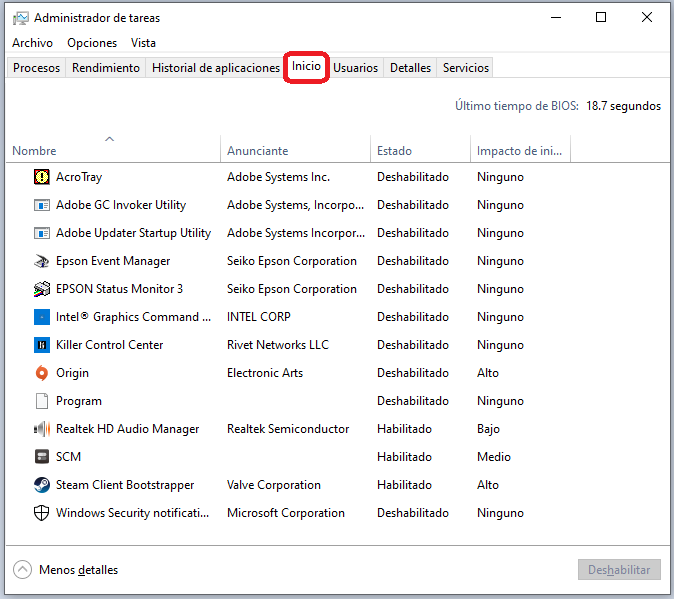The height and width of the screenshot is (599, 674).
Task: Sort by the Estado column header
Action: point(420,149)
